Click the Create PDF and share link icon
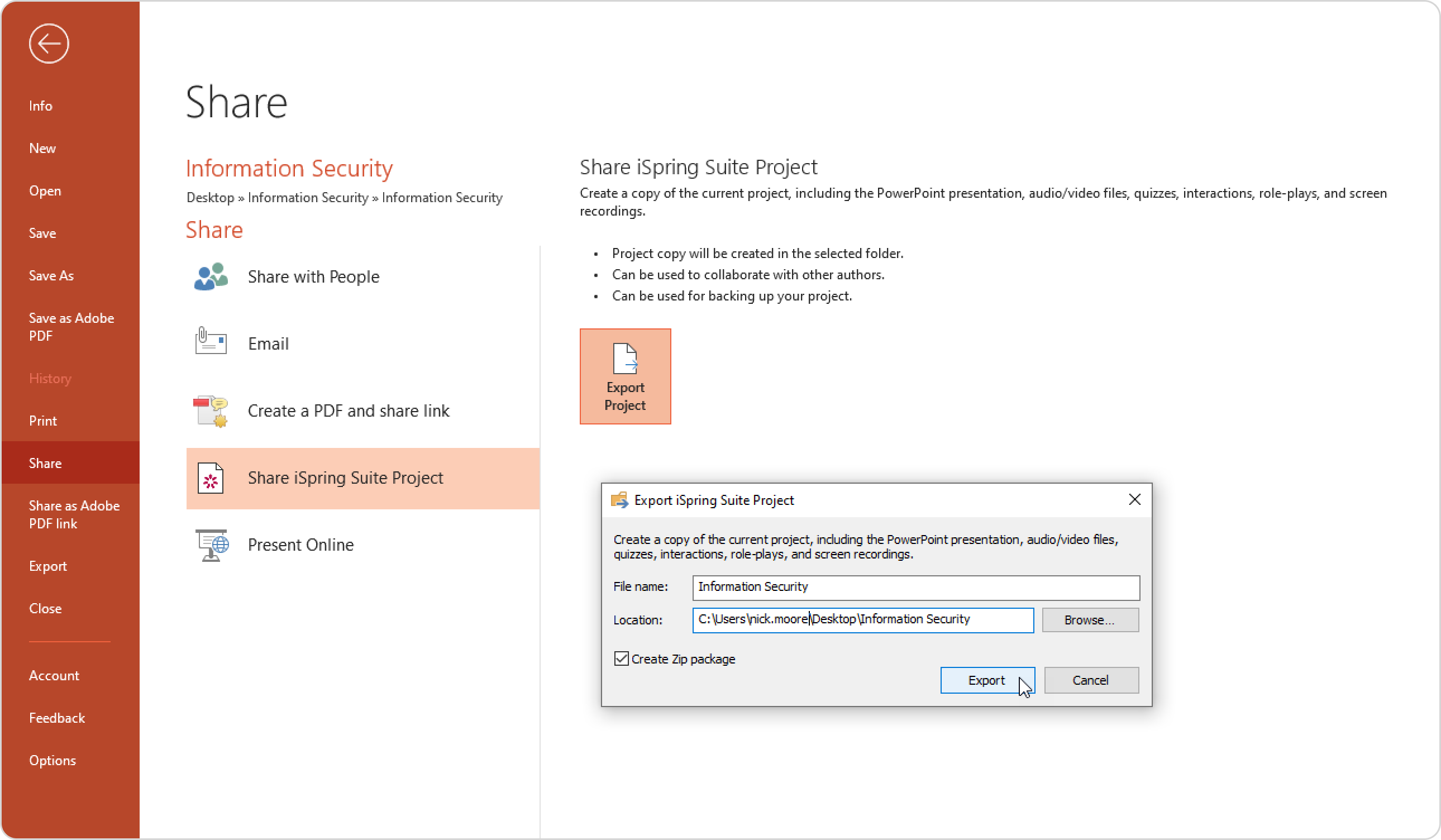The image size is (1441, 840). 211,411
